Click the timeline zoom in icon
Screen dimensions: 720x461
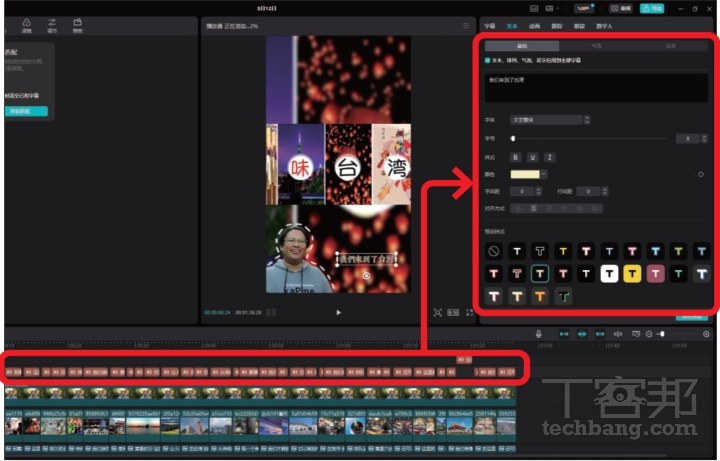(x=706, y=334)
